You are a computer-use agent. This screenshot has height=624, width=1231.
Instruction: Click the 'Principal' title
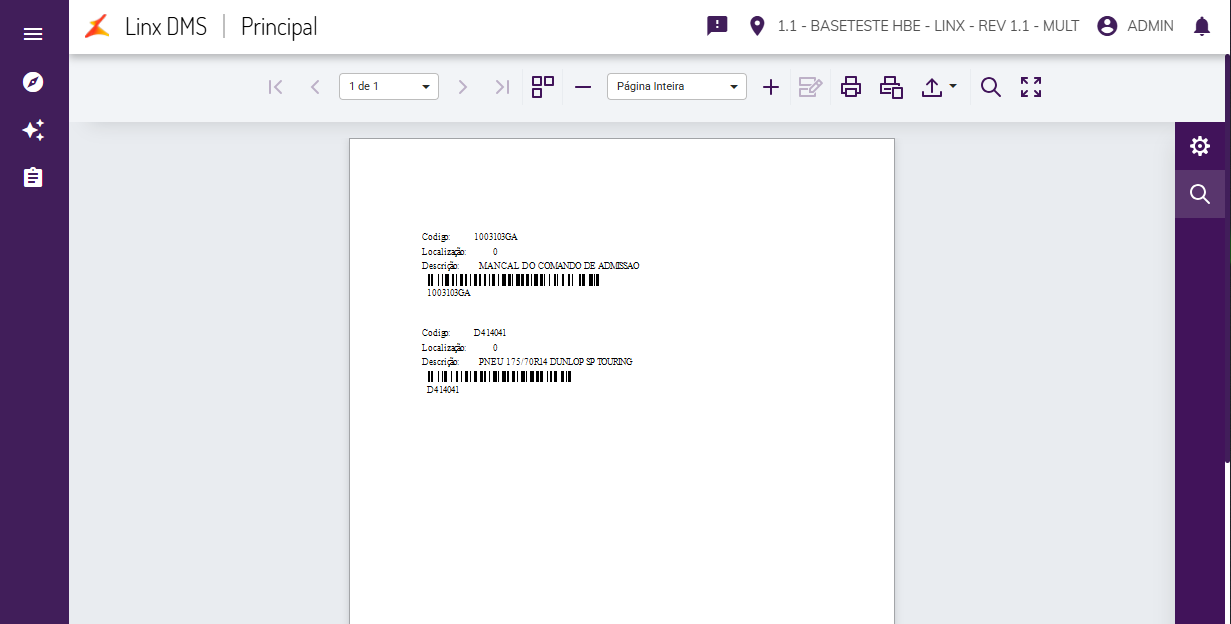click(x=279, y=27)
